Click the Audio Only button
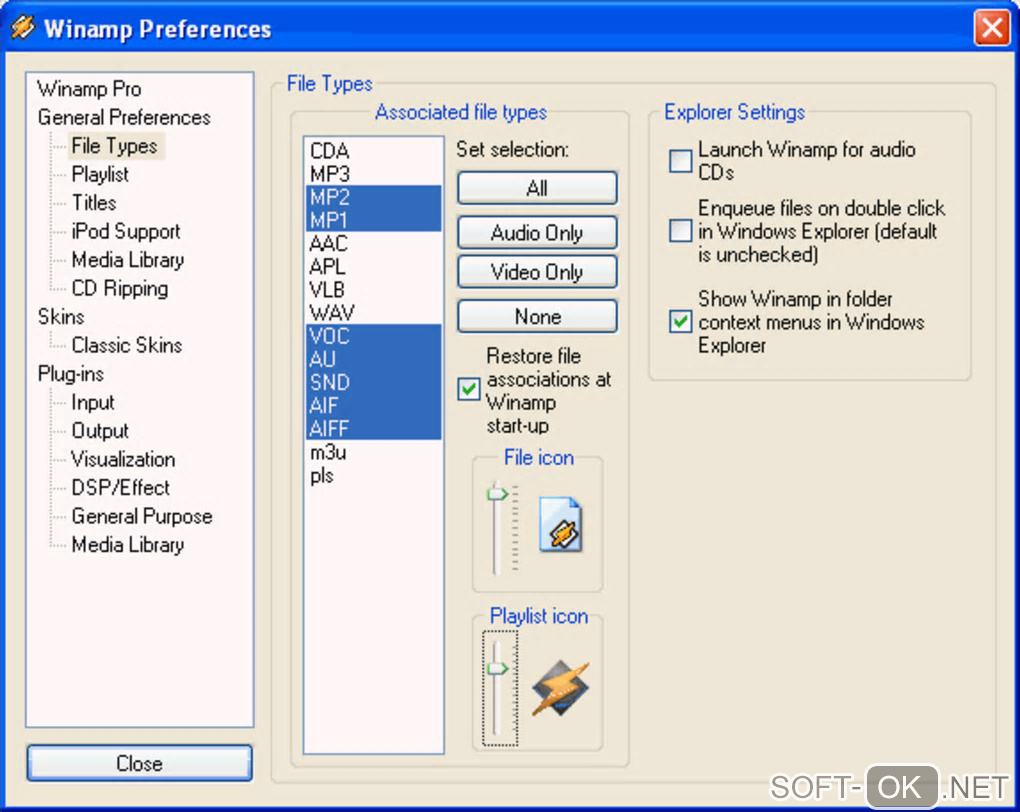The width and height of the screenshot is (1020, 812). click(537, 232)
